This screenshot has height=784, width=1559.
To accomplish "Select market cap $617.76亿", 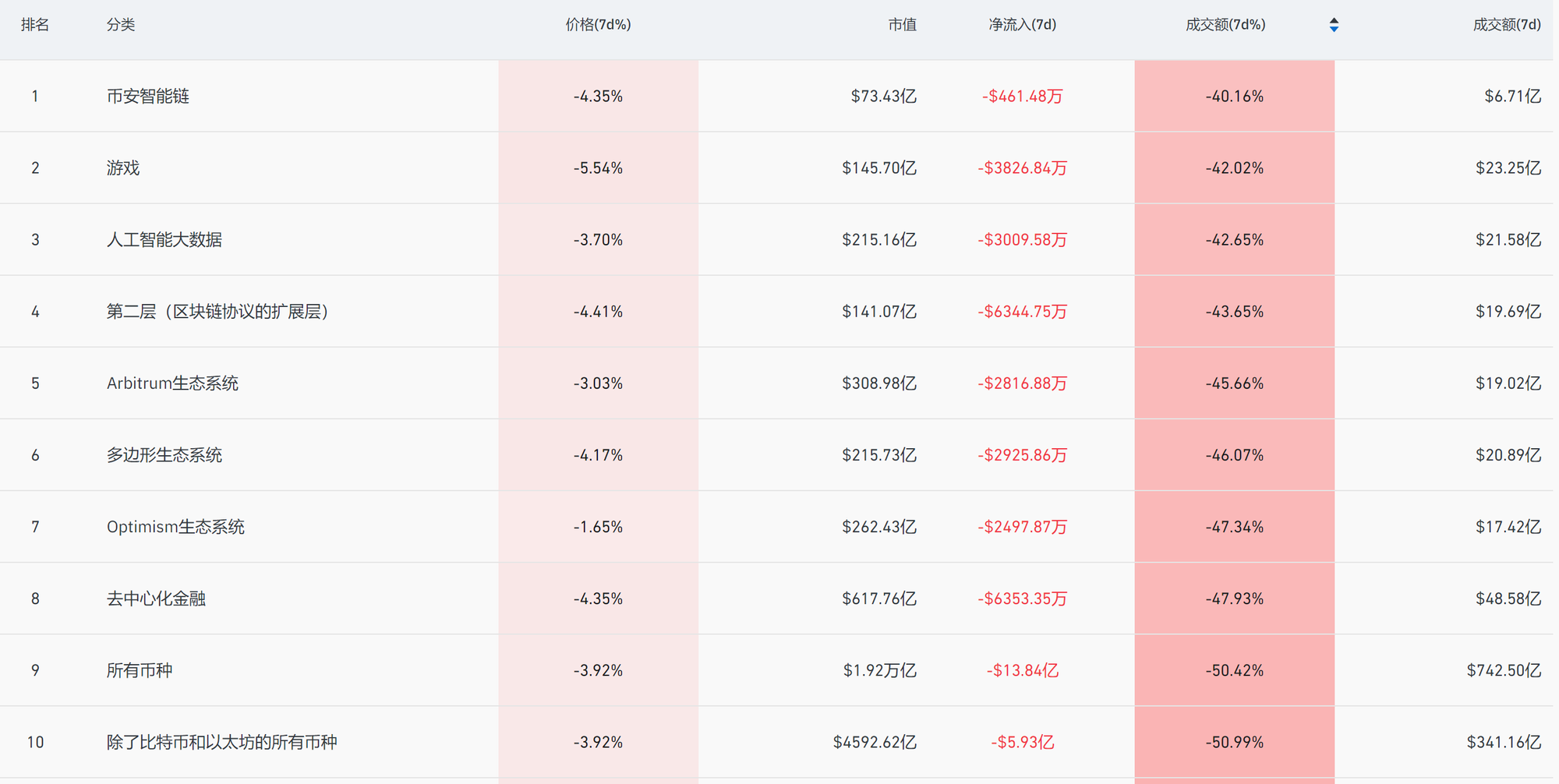I will pyautogui.click(x=879, y=599).
